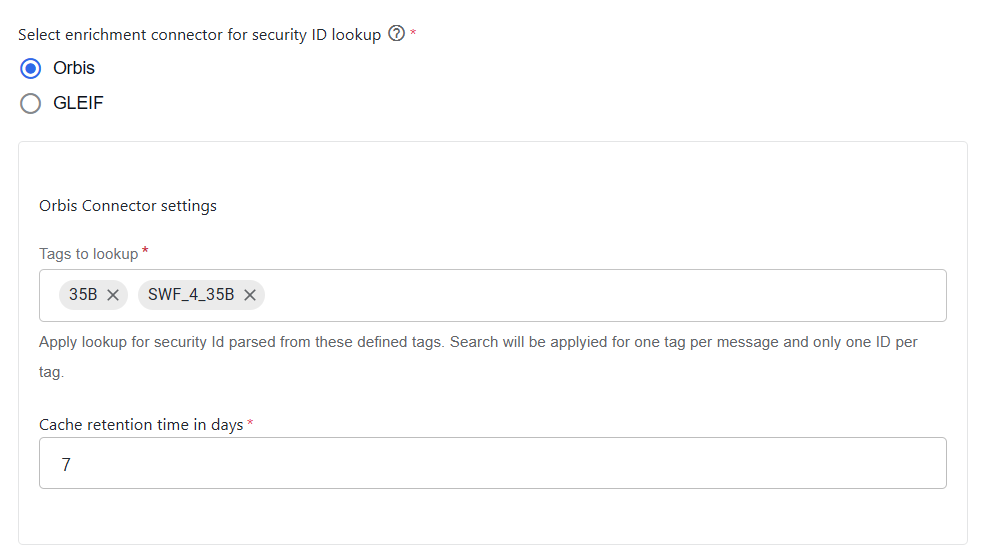The width and height of the screenshot is (984, 556).
Task: Click the Apply lookup helper description text
Action: coord(478,356)
